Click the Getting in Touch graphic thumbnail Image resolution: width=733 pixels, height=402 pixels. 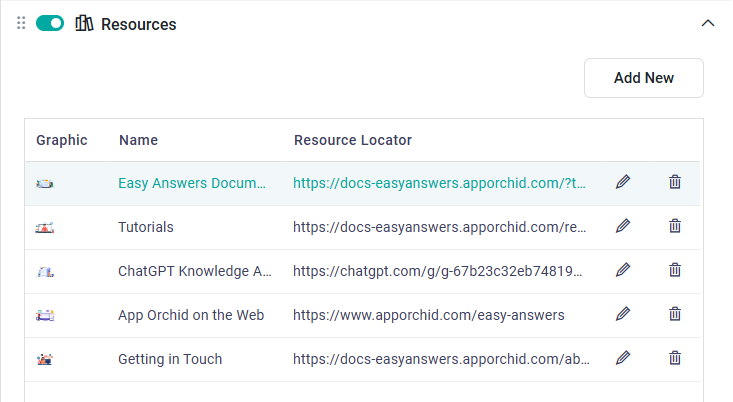[45, 359]
